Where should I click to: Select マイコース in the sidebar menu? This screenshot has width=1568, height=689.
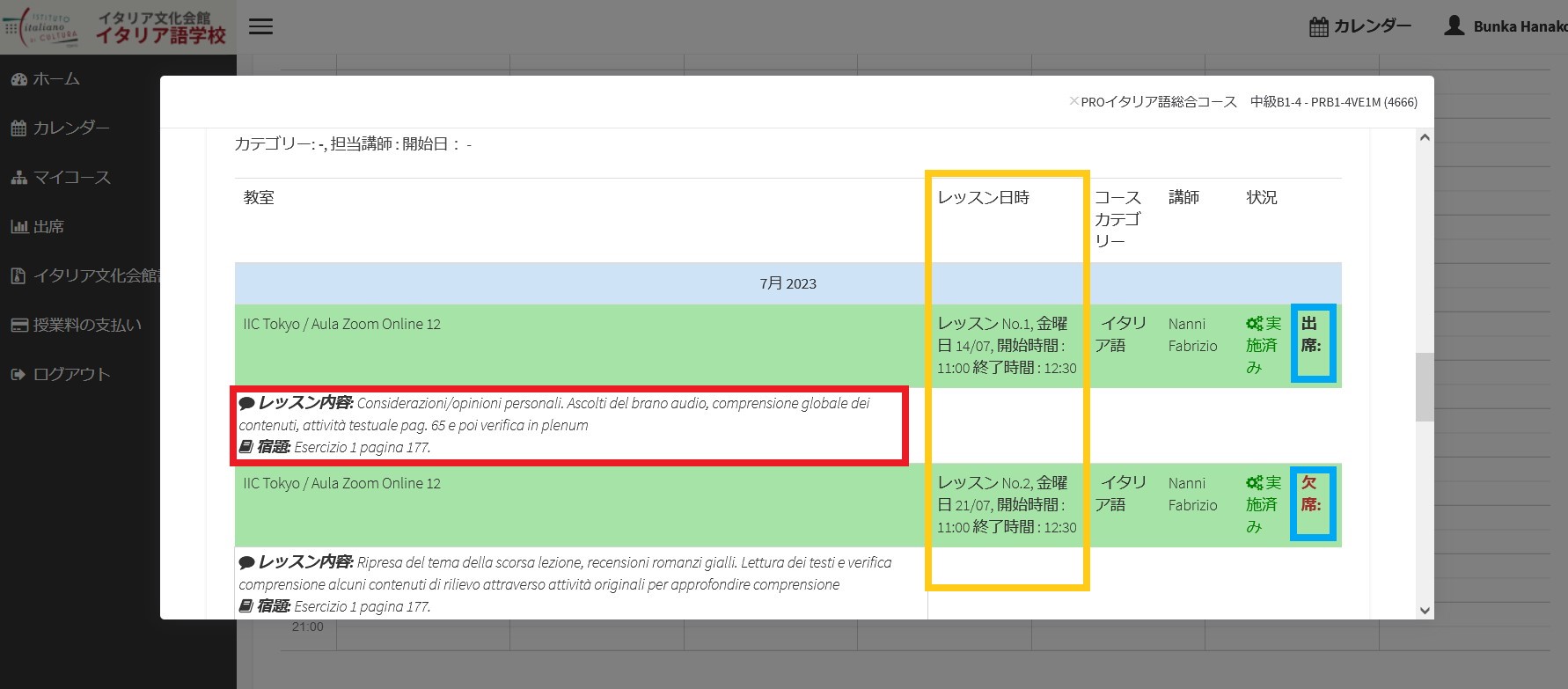[71, 178]
